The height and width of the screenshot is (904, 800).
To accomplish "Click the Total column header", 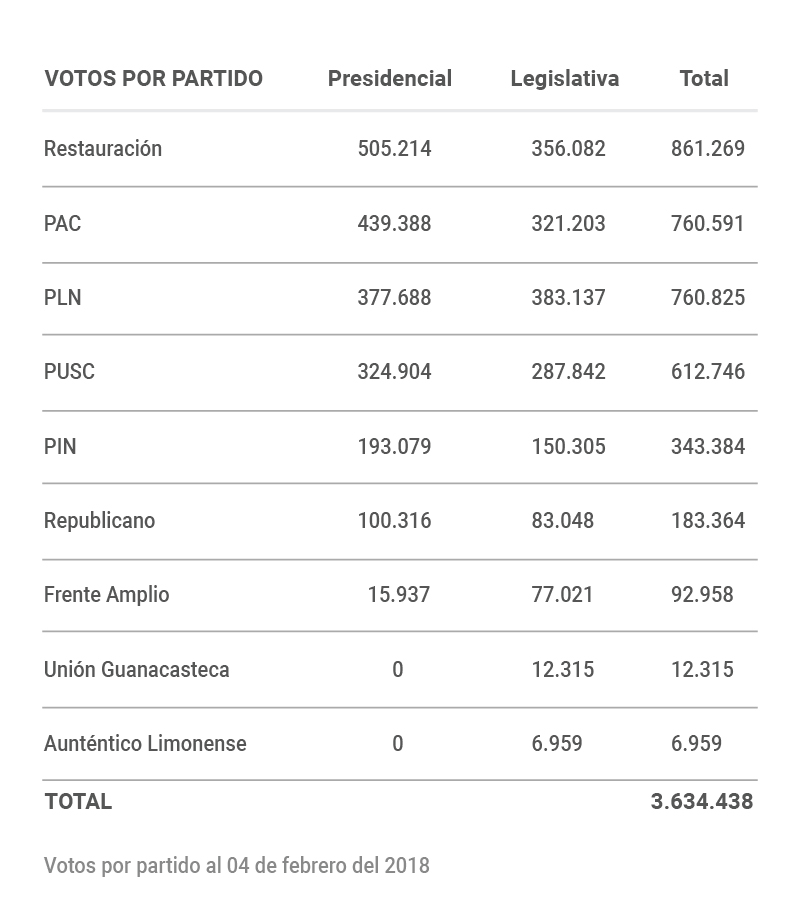I will [704, 79].
